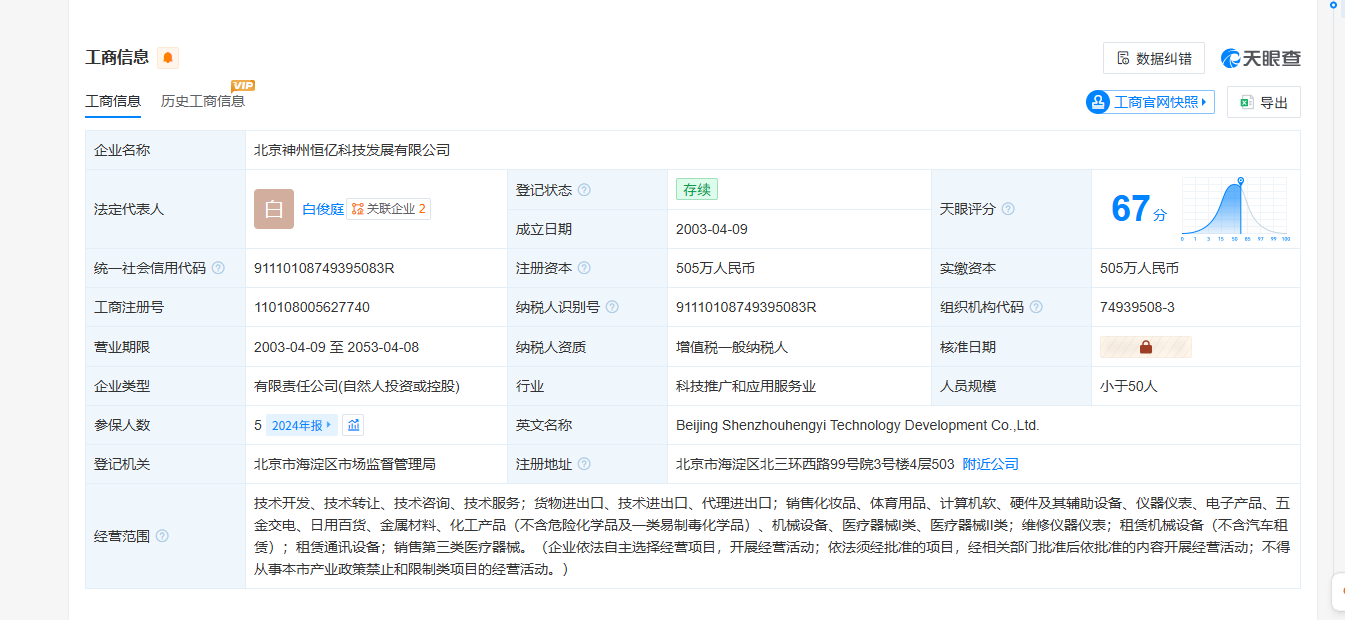Expand the 2024年报 annual report selector

[x=301, y=425]
